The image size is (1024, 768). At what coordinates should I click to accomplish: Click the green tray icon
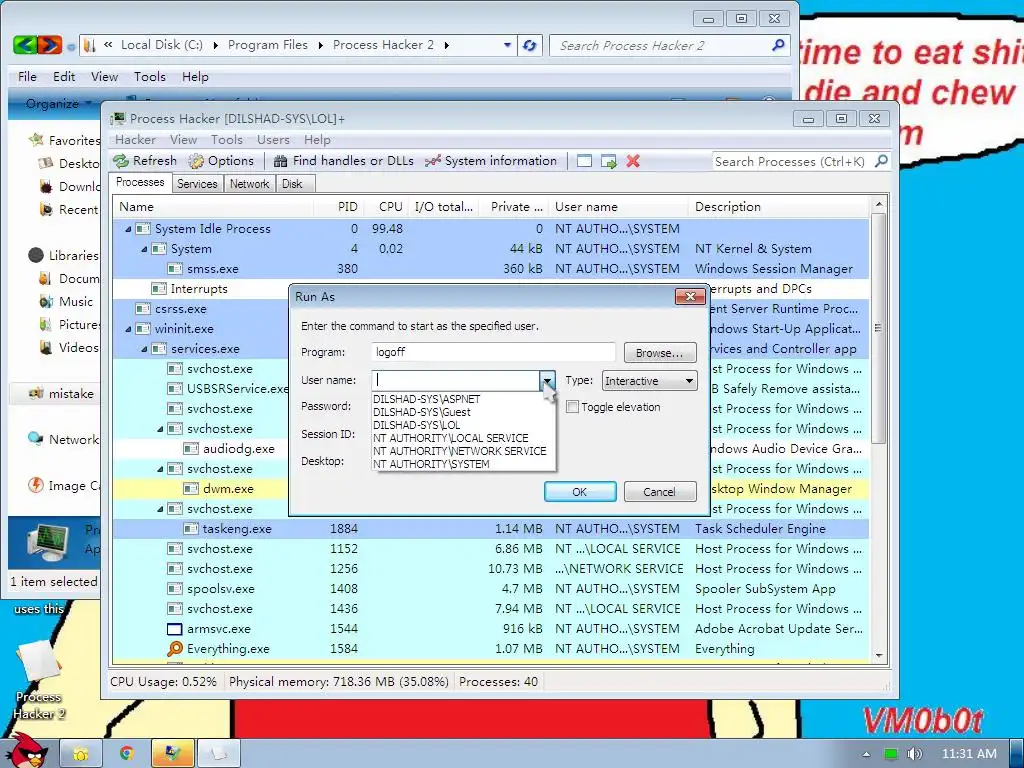click(x=891, y=754)
